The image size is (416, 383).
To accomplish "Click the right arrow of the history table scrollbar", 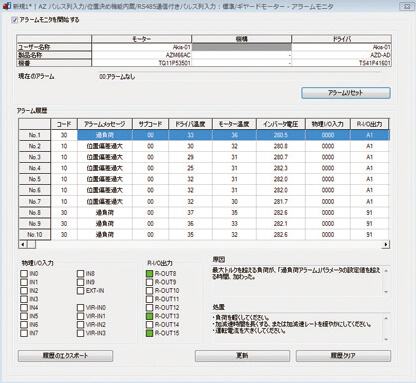I will [386, 245].
